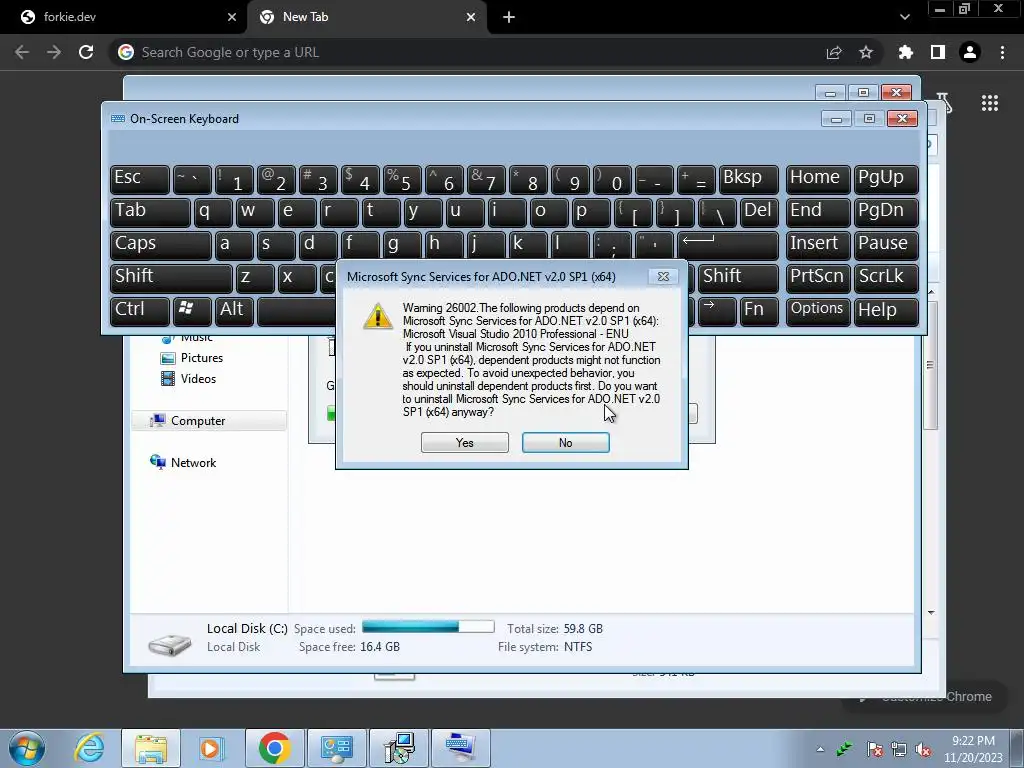This screenshot has width=1024, height=768.
Task: Switch to the New Tab browser tab
Action: 366,17
